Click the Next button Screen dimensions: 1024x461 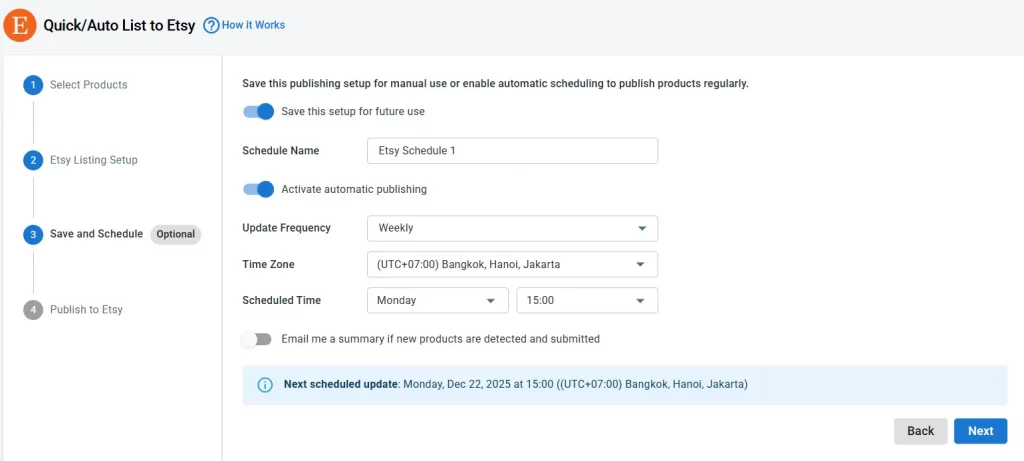click(980, 431)
